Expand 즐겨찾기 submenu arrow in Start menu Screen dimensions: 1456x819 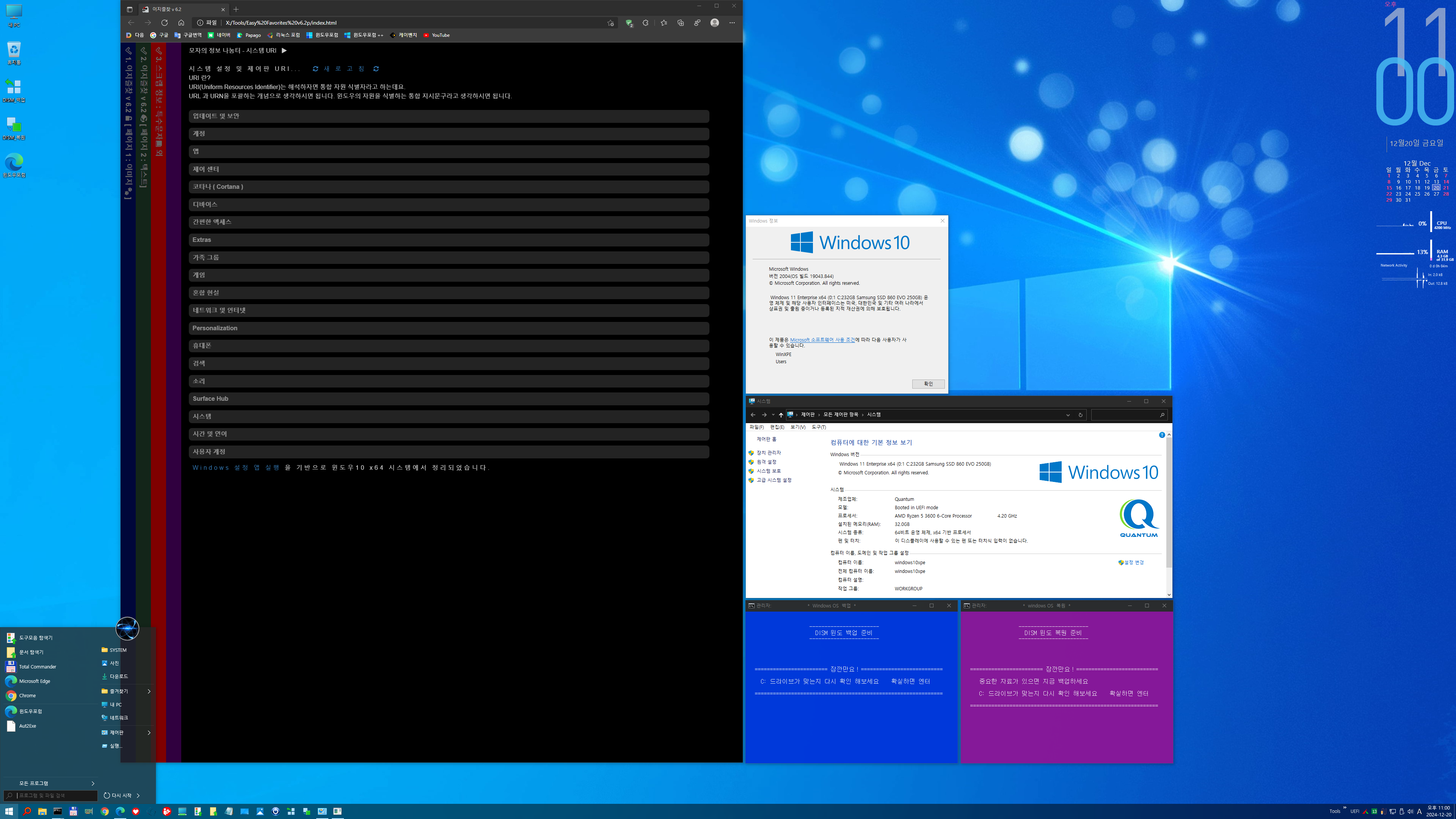tap(149, 691)
